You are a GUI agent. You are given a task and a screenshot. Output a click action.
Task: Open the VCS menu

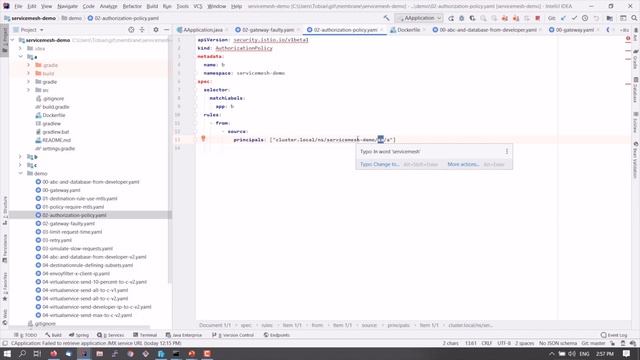[198, 6]
